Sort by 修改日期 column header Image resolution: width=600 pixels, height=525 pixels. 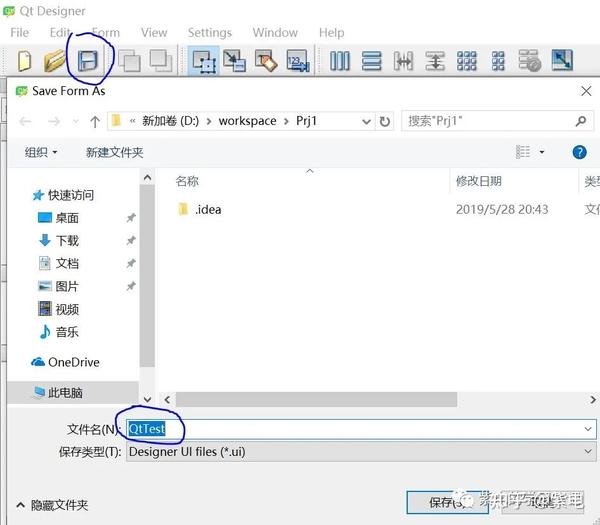(x=478, y=181)
